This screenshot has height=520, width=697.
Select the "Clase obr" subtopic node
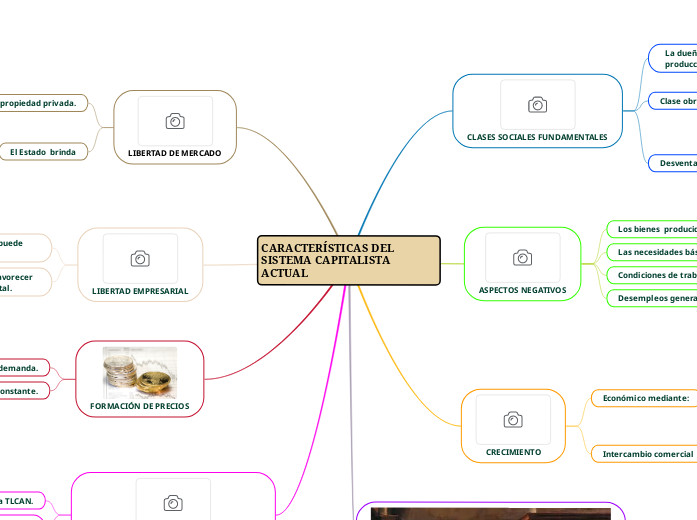click(674, 101)
